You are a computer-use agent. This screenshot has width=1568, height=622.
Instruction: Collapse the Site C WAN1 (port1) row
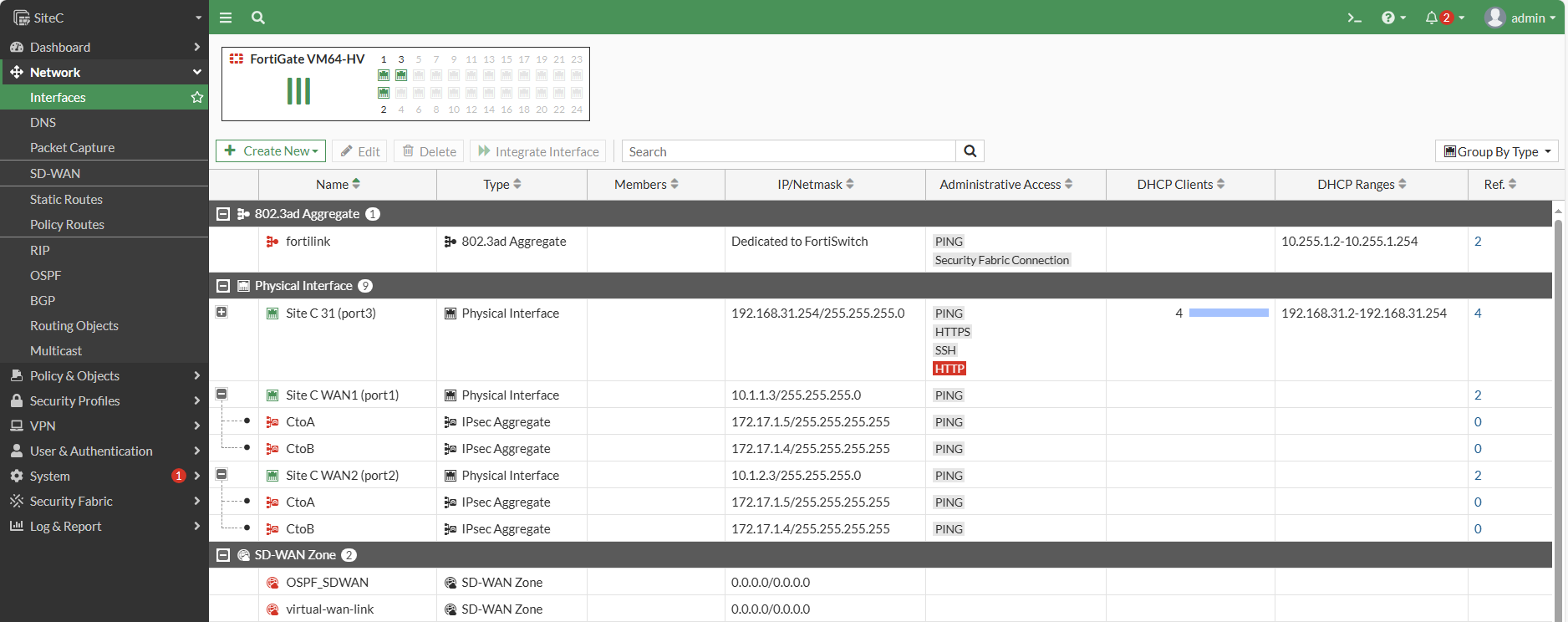(x=221, y=394)
